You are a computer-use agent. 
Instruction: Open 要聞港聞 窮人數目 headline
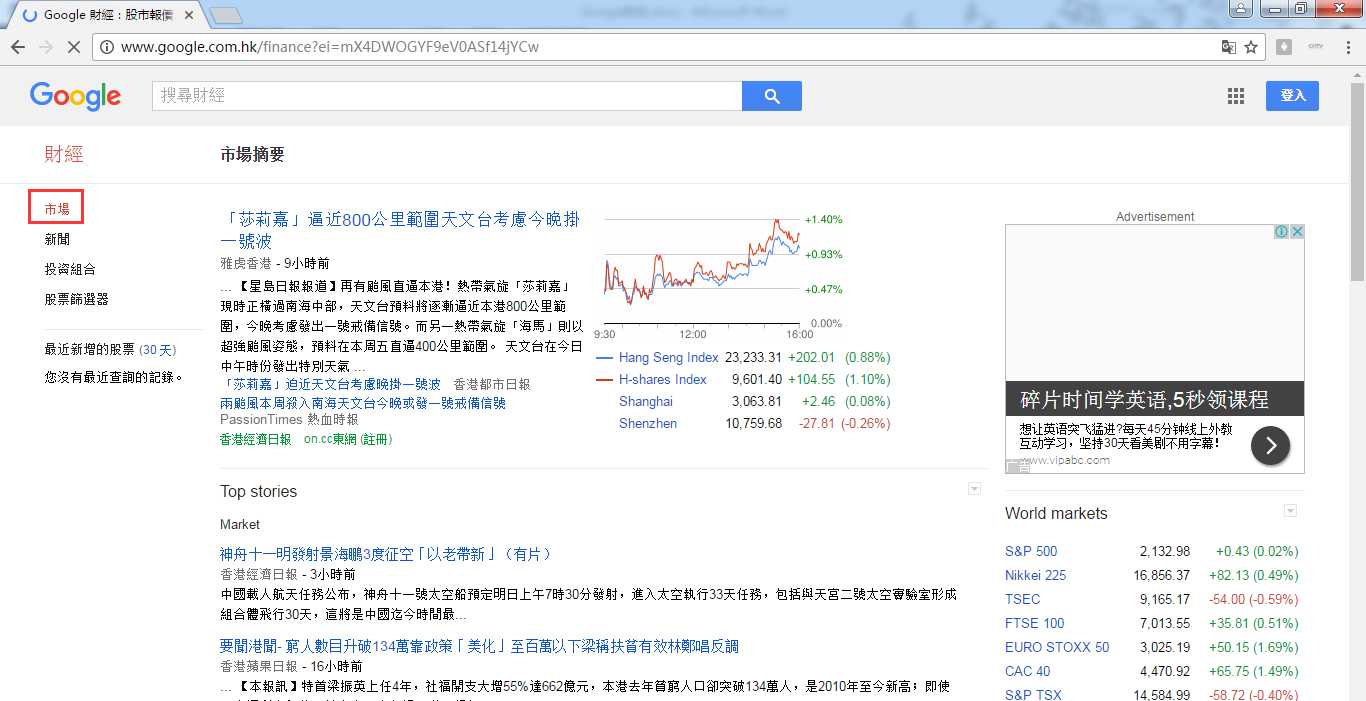479,646
